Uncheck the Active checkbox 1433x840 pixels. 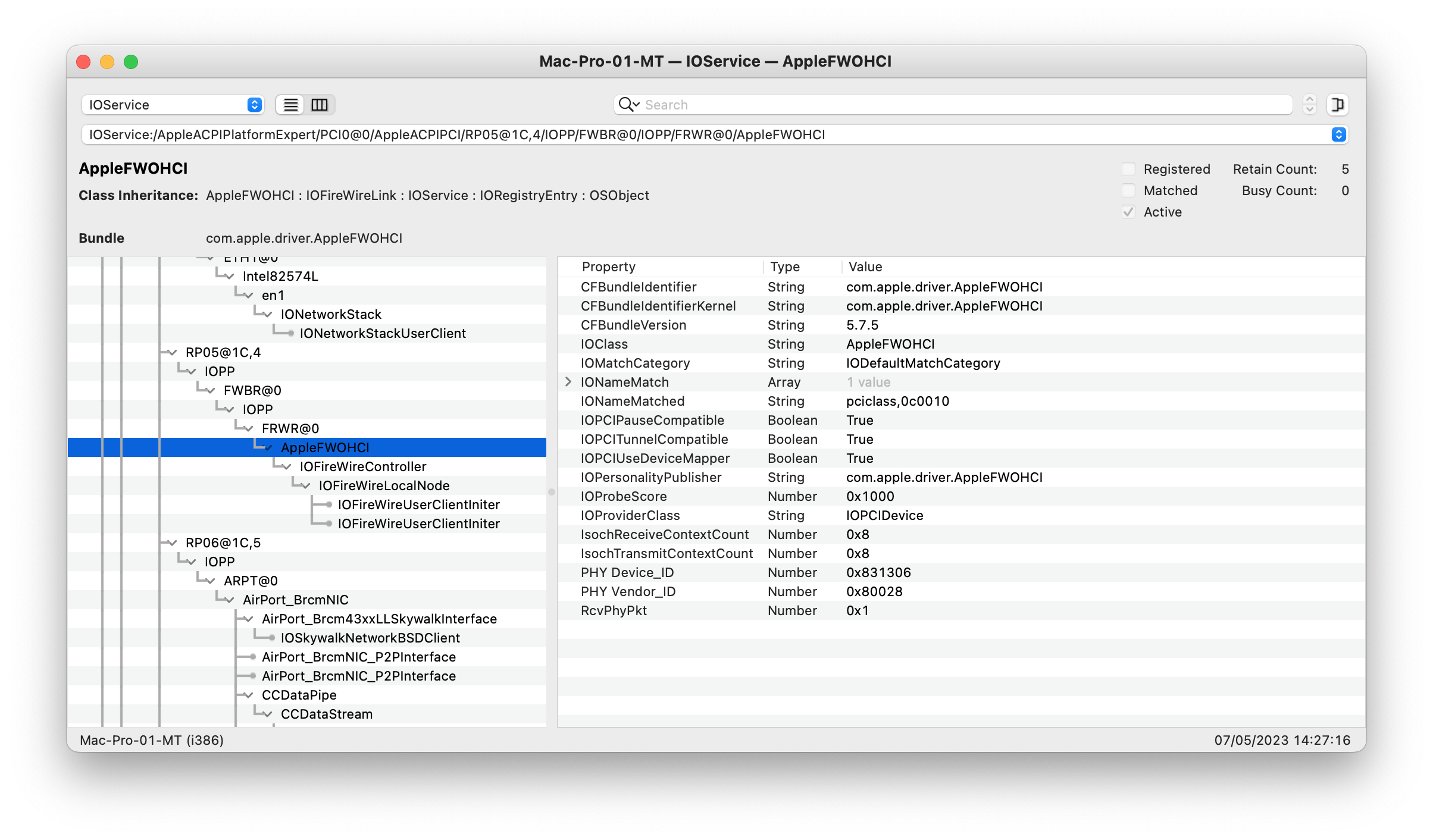click(1128, 212)
